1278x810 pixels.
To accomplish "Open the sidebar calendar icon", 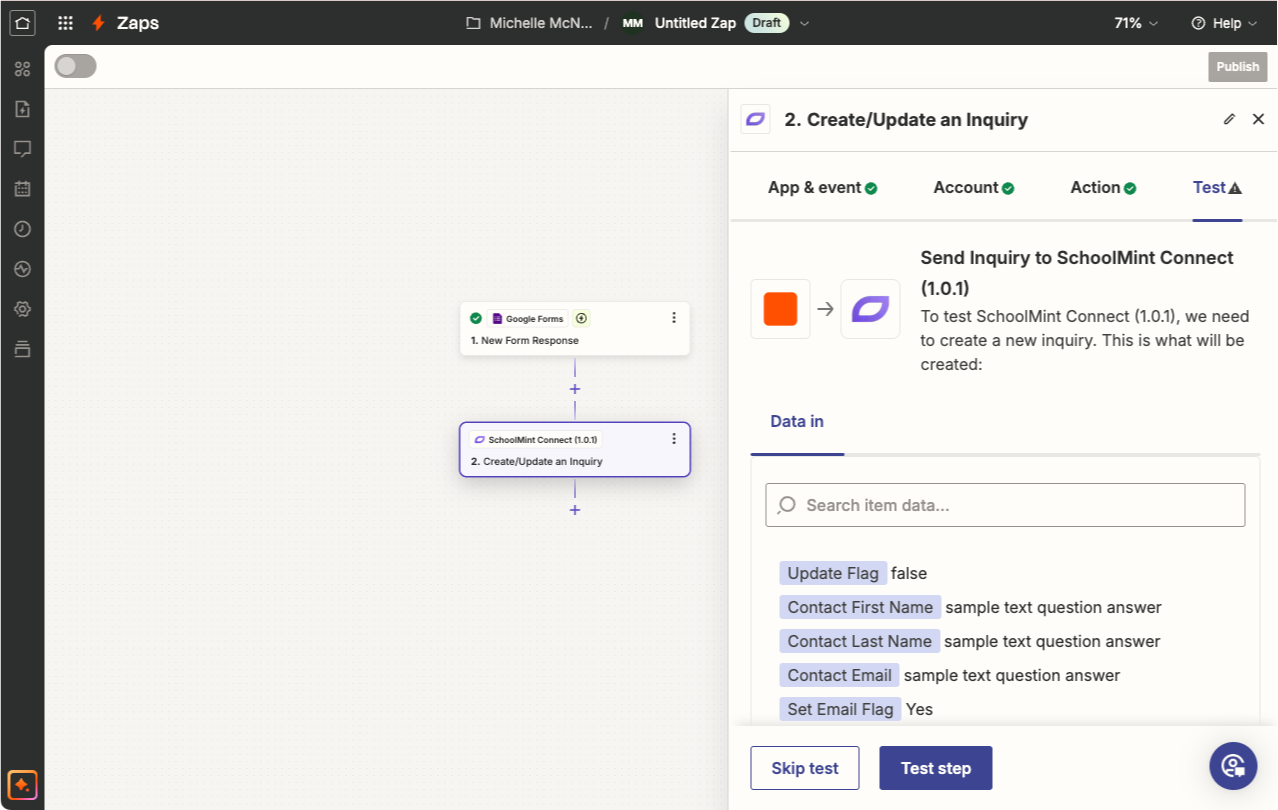I will click(x=22, y=189).
